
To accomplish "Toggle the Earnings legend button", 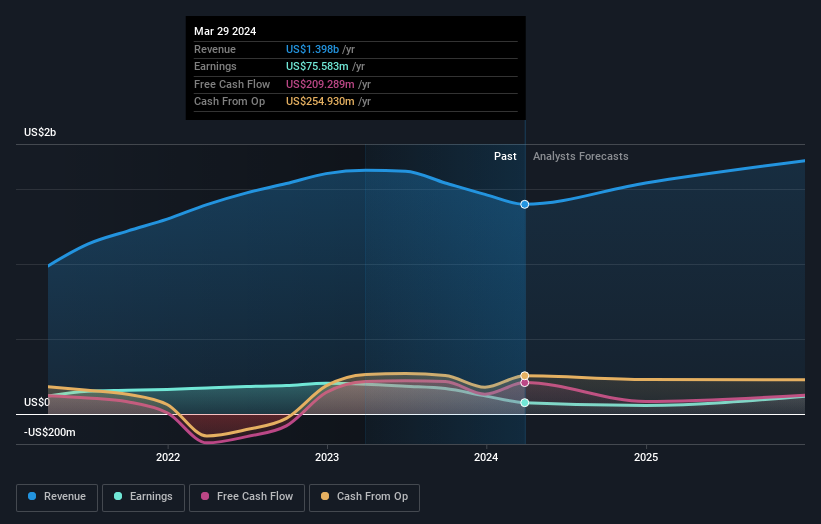I will pos(143,497).
